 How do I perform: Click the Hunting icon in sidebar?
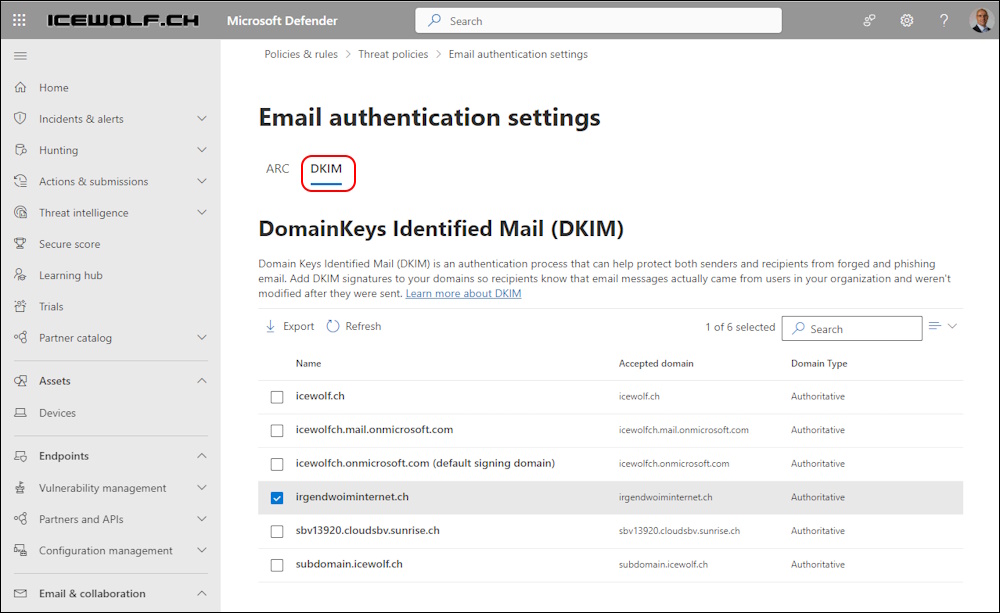(x=20, y=150)
